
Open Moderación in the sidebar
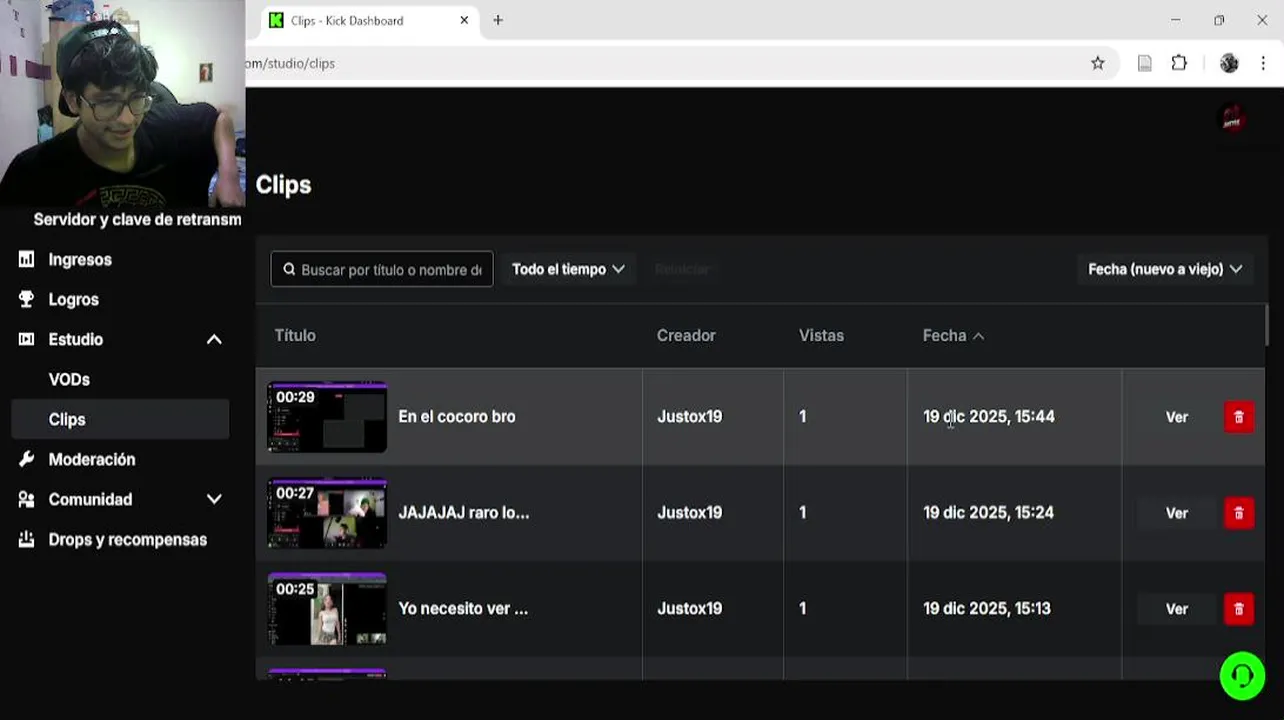click(x=92, y=460)
